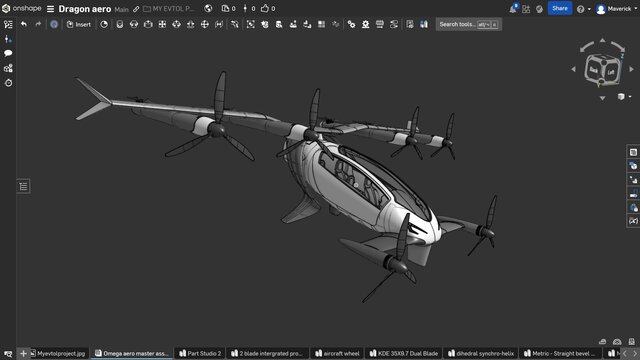Click the thumbs-up like icon

[265, 8]
